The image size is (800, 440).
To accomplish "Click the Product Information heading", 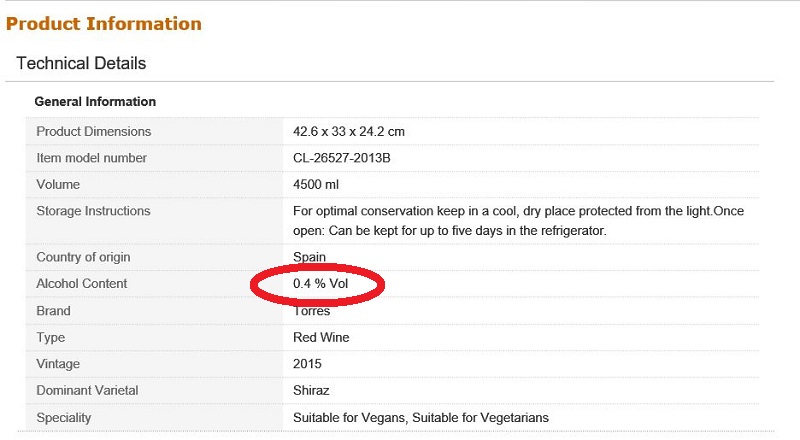I will point(104,23).
